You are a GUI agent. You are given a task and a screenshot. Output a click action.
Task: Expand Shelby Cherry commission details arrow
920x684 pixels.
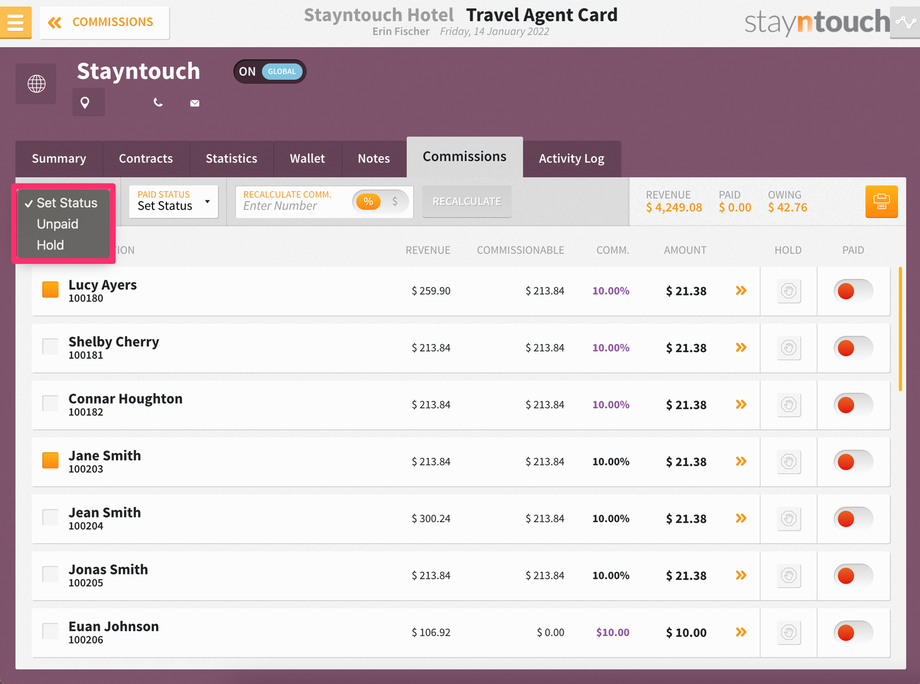click(741, 347)
